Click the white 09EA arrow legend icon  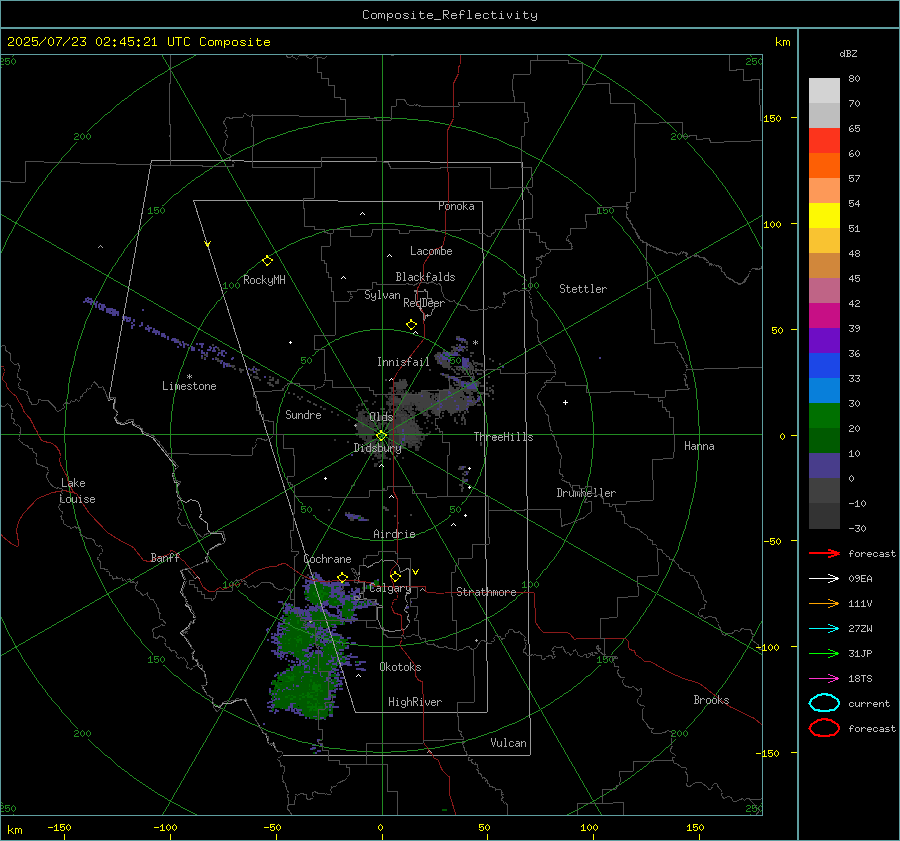point(824,578)
